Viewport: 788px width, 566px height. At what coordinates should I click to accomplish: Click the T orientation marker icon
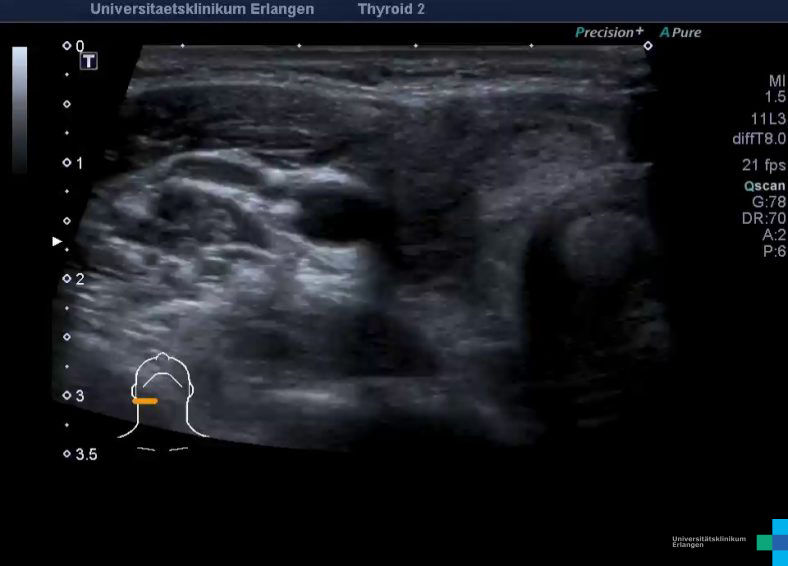pos(89,61)
